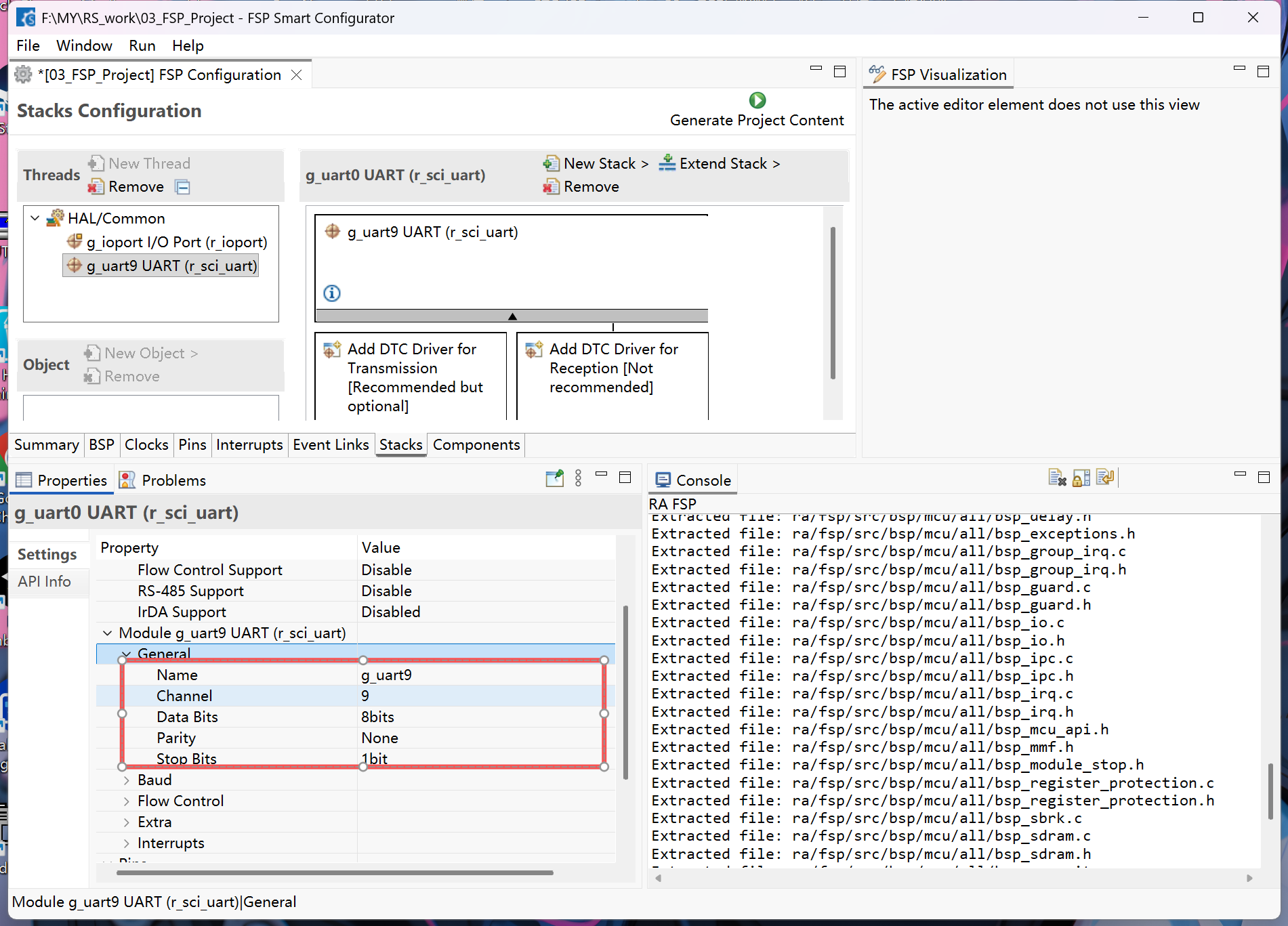Click the Name value g_uart9
Viewport: 1288px width, 926px height.
pyautogui.click(x=486, y=675)
